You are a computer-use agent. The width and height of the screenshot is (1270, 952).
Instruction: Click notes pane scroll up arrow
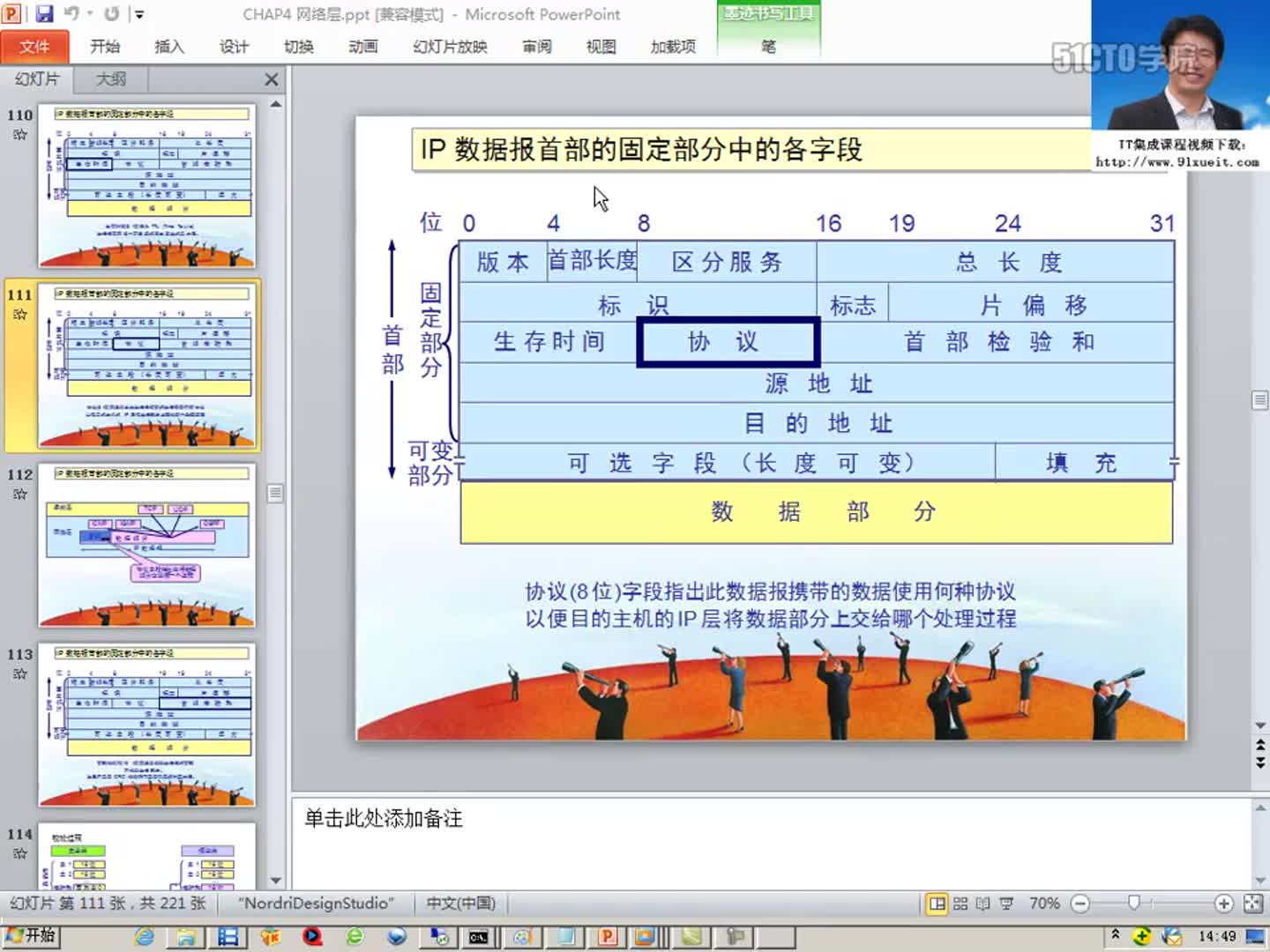tap(1260, 807)
